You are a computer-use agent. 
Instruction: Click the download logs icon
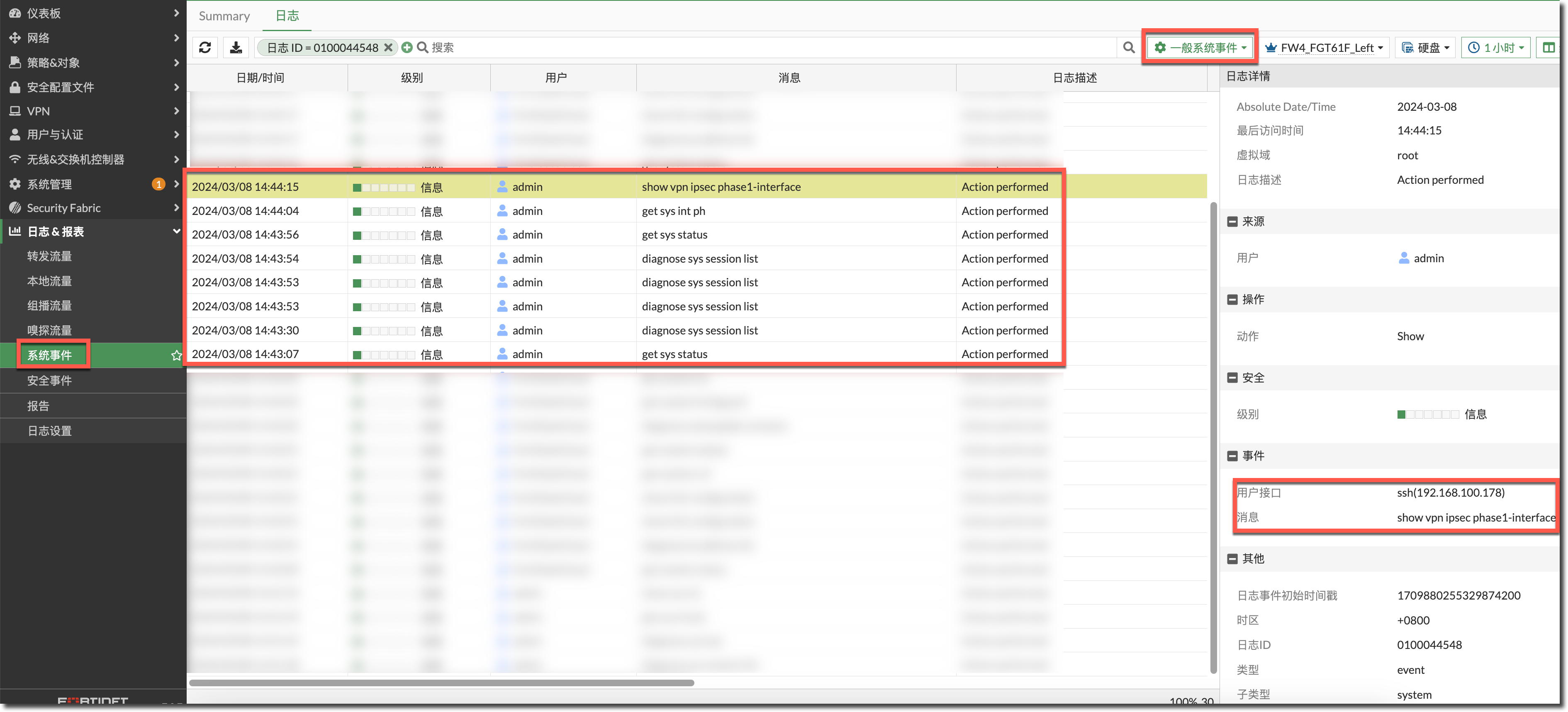point(236,47)
